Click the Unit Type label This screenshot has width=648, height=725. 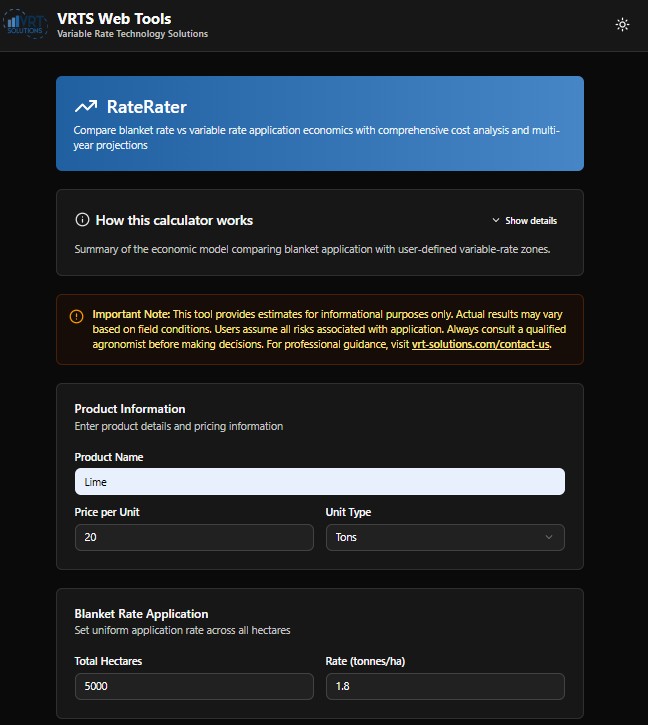[348, 512]
